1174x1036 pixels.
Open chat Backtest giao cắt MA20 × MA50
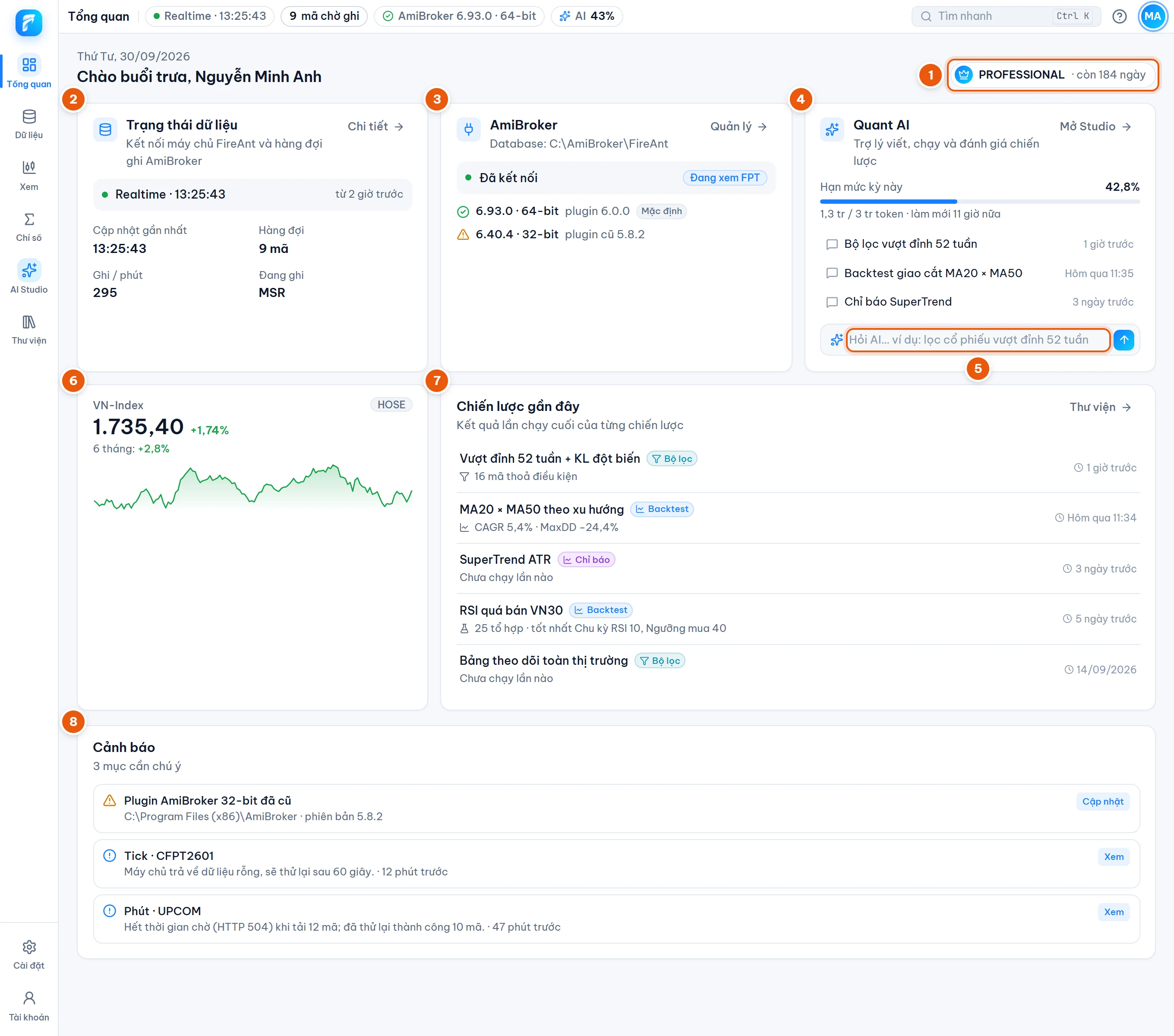[979, 273]
